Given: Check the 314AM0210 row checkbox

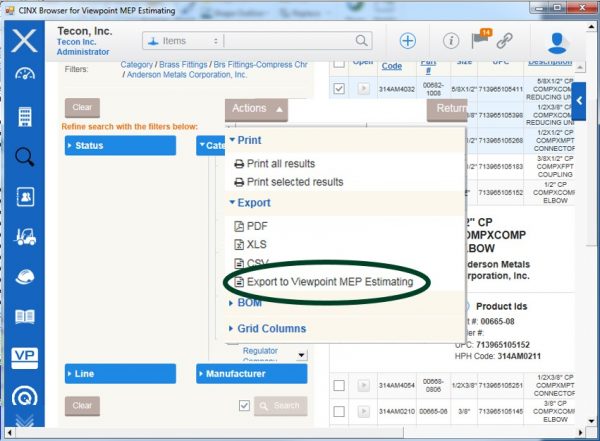Looking at the screenshot, I should [339, 412].
